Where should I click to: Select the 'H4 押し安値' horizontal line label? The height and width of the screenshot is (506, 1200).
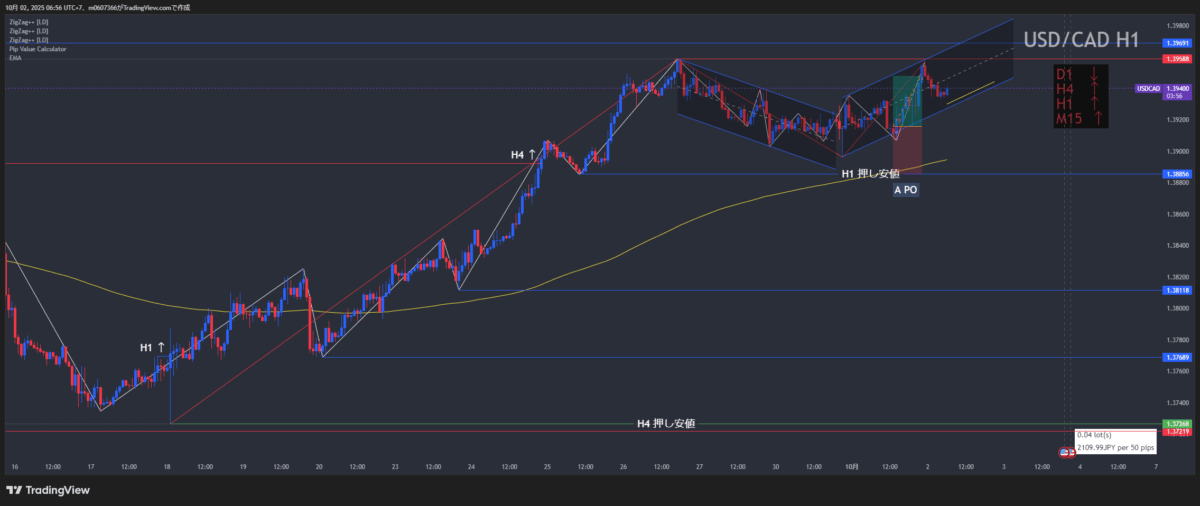(x=666, y=423)
